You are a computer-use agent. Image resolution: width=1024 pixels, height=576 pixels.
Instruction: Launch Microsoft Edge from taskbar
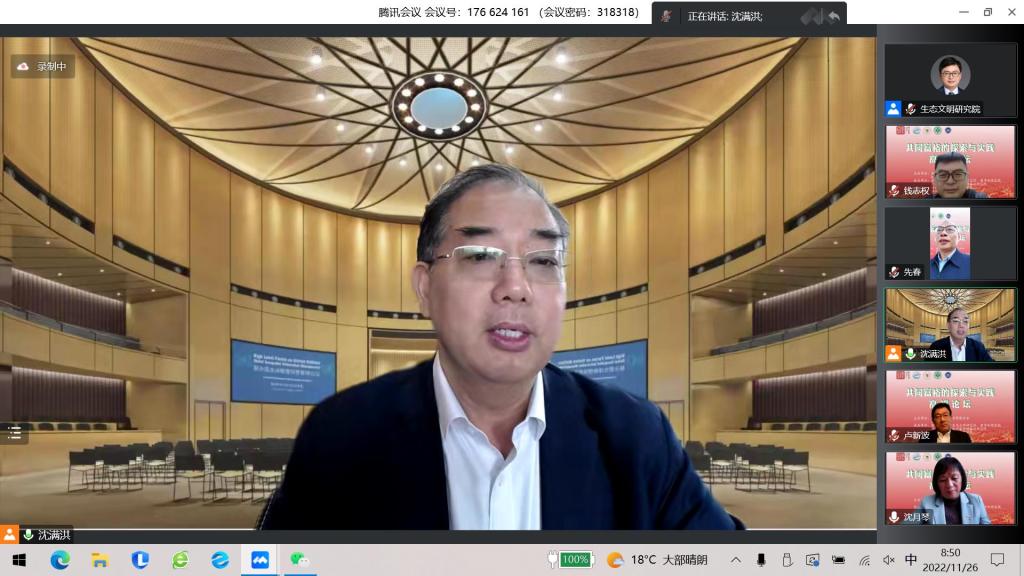(x=59, y=559)
